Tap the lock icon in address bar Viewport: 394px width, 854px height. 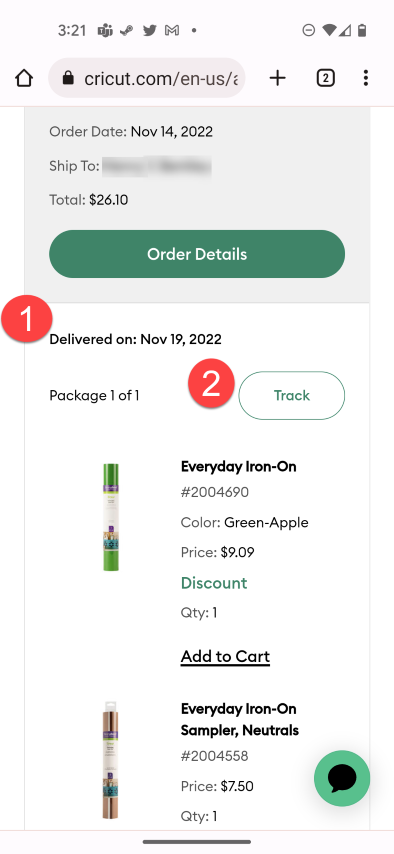pyautogui.click(x=68, y=78)
